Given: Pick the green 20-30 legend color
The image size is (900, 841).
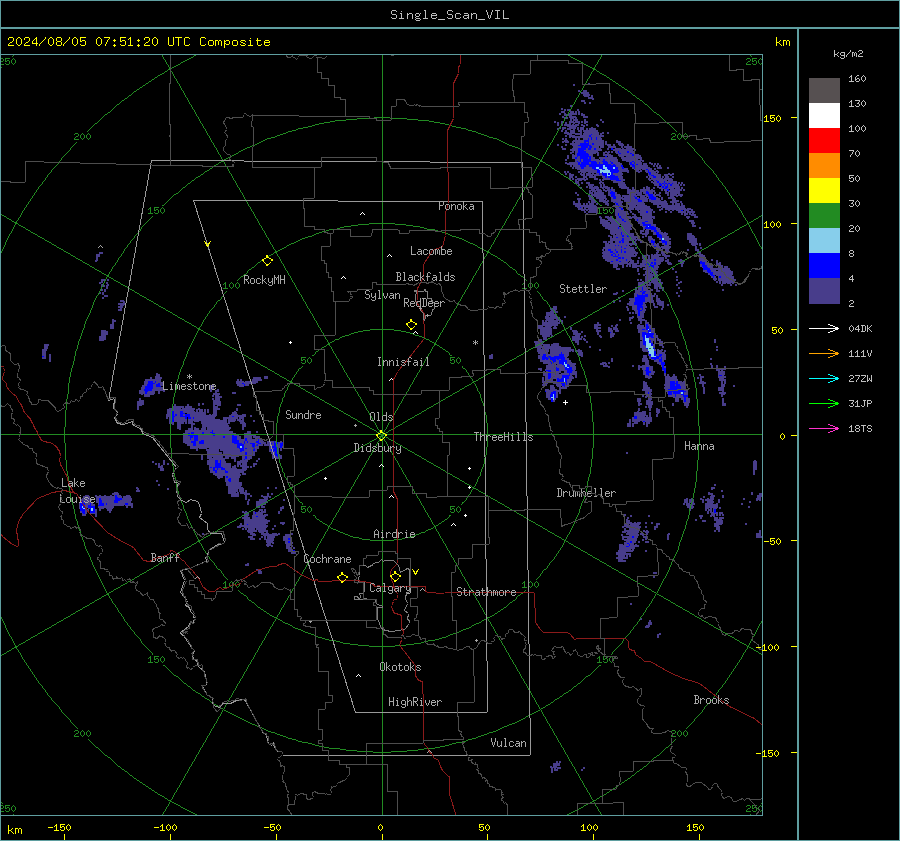Looking at the screenshot, I should pos(824,215).
